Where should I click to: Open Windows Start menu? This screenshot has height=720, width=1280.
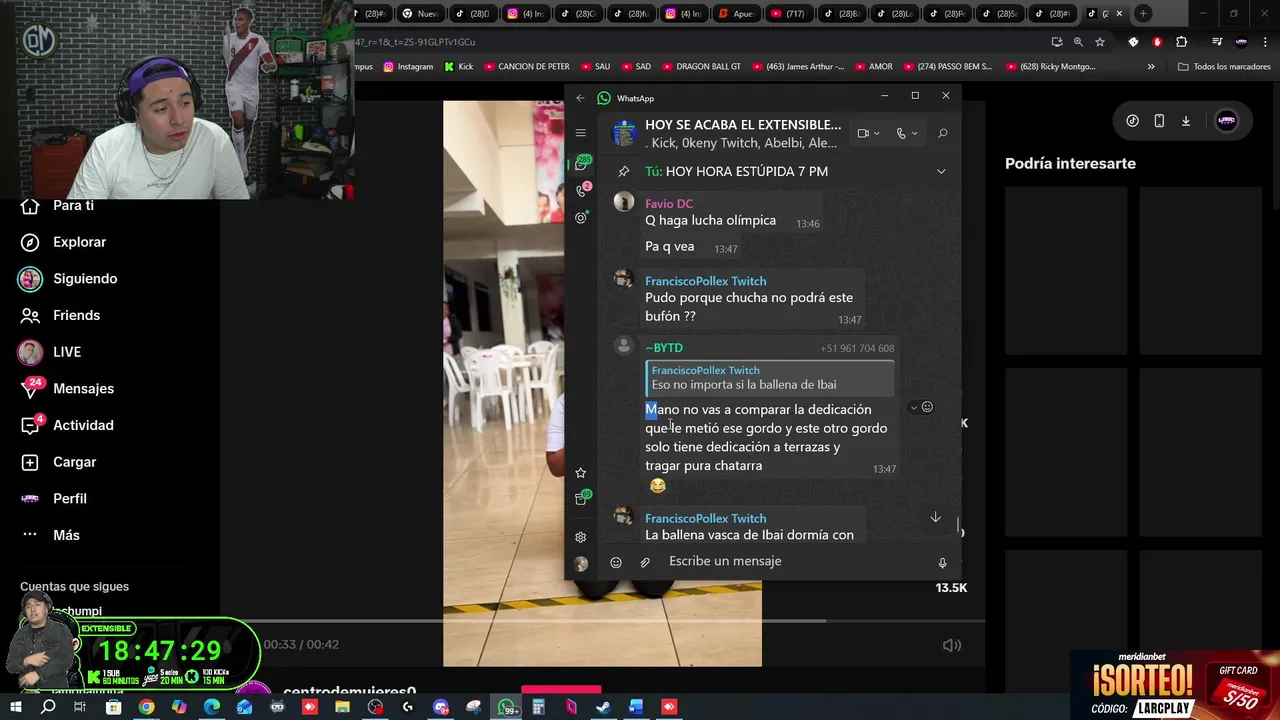[x=17, y=707]
